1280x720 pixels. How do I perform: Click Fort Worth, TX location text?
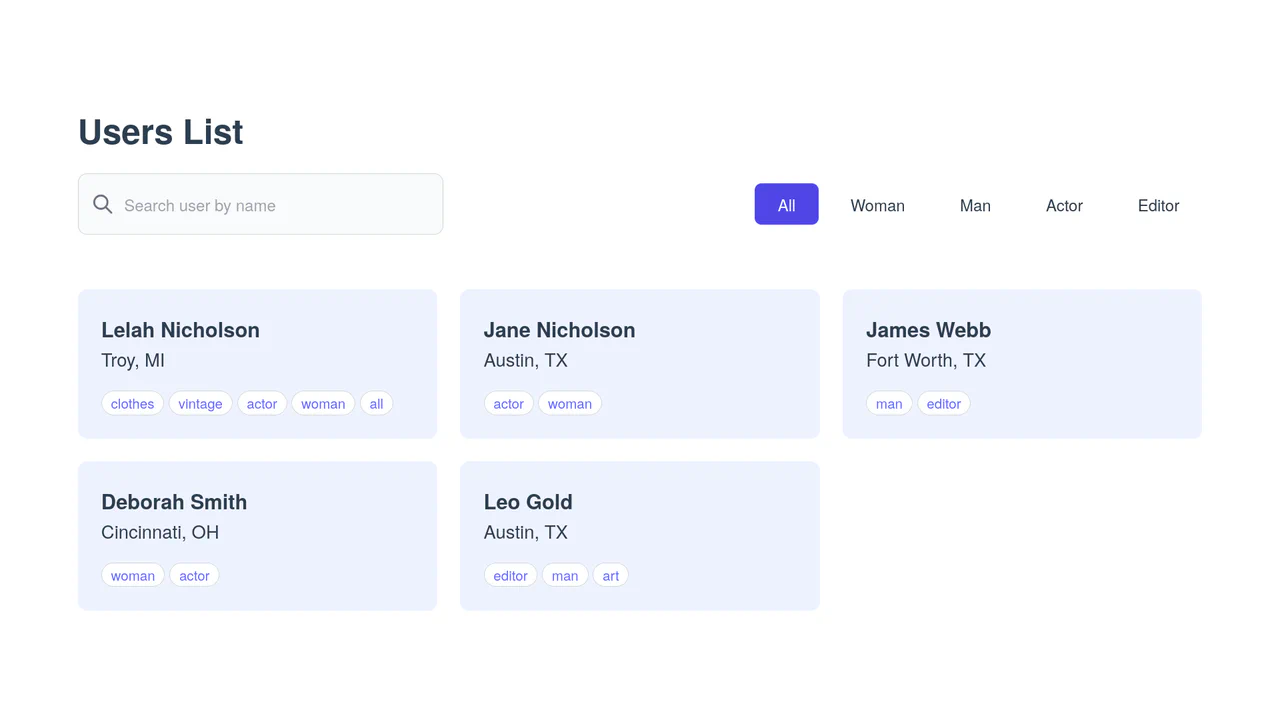point(926,360)
